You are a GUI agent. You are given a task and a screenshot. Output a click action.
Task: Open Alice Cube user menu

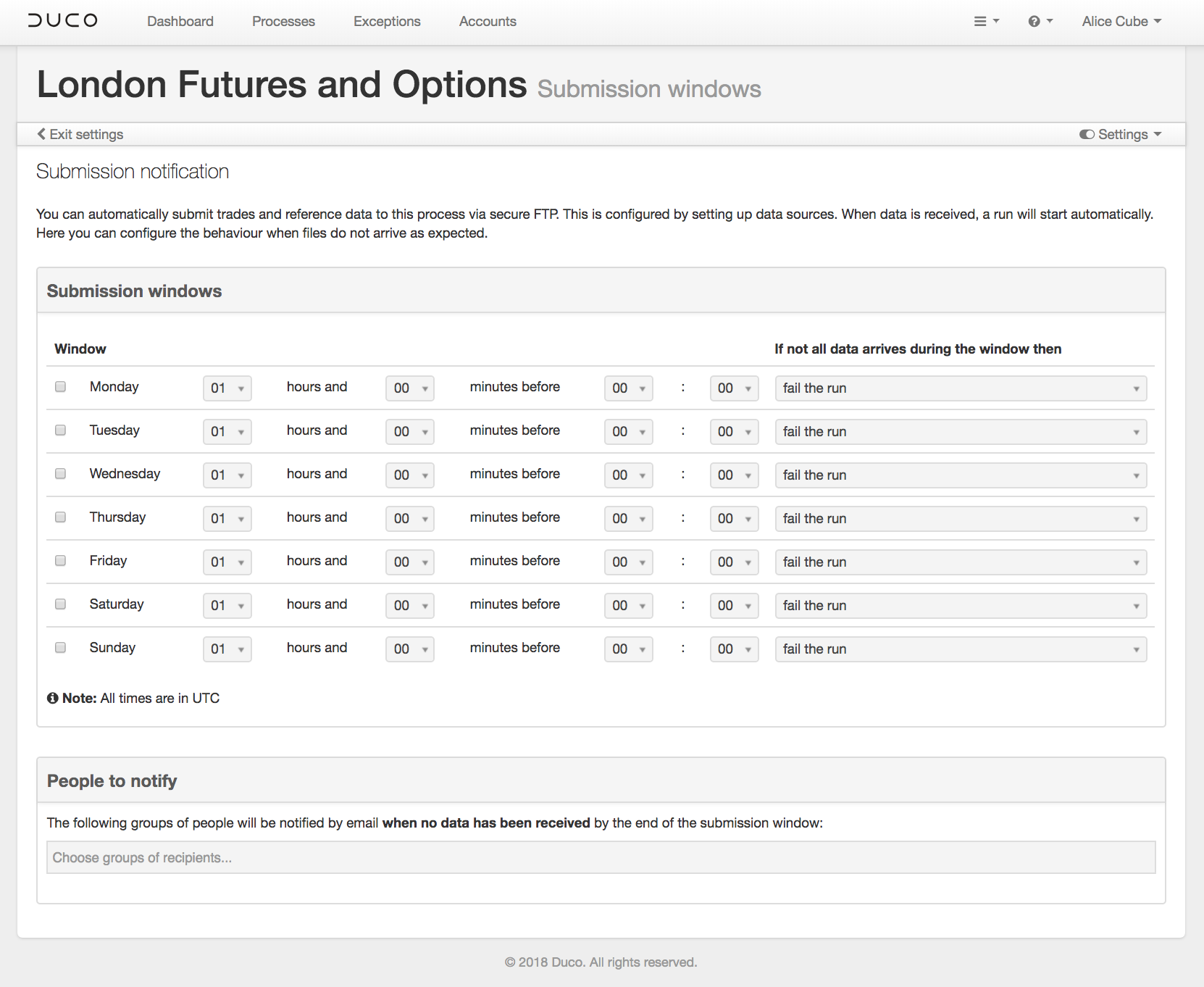pyautogui.click(x=1121, y=22)
